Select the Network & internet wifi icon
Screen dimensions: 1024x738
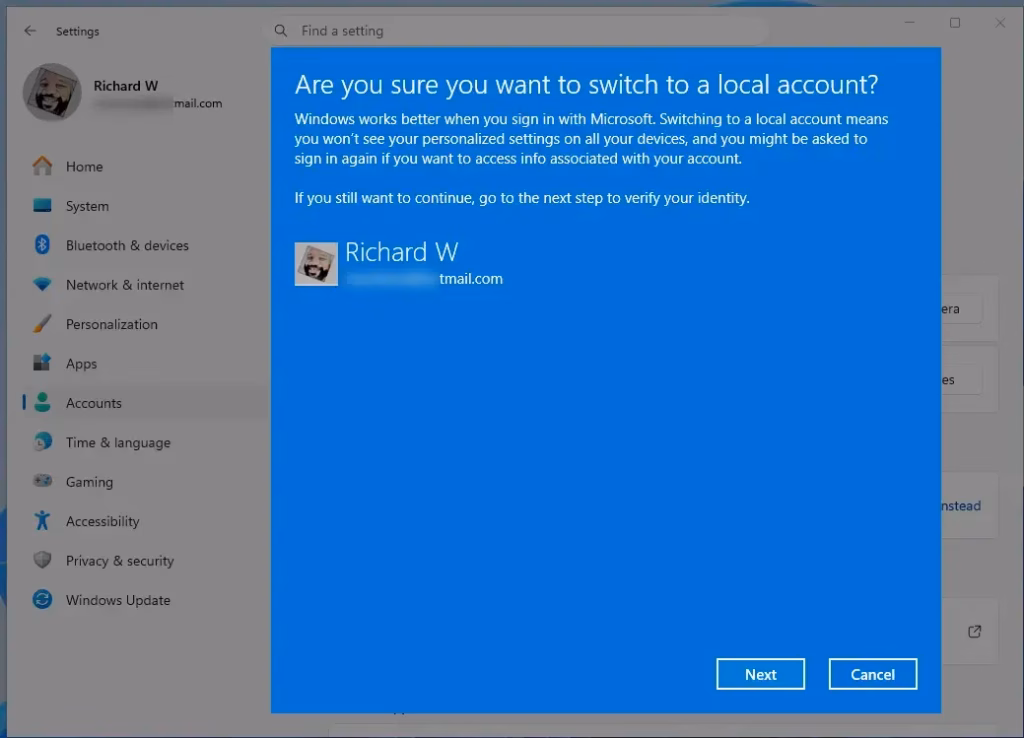click(42, 285)
